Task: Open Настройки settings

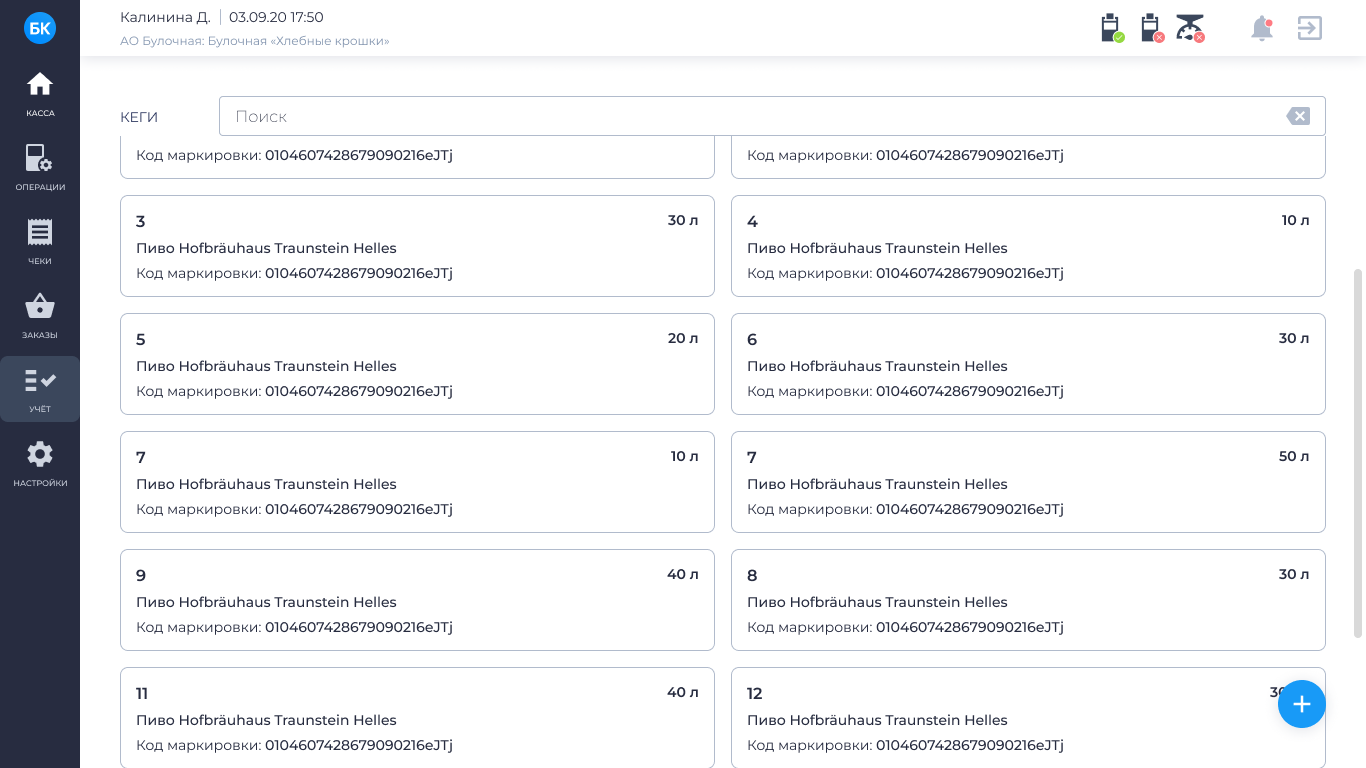Action: coord(40,464)
